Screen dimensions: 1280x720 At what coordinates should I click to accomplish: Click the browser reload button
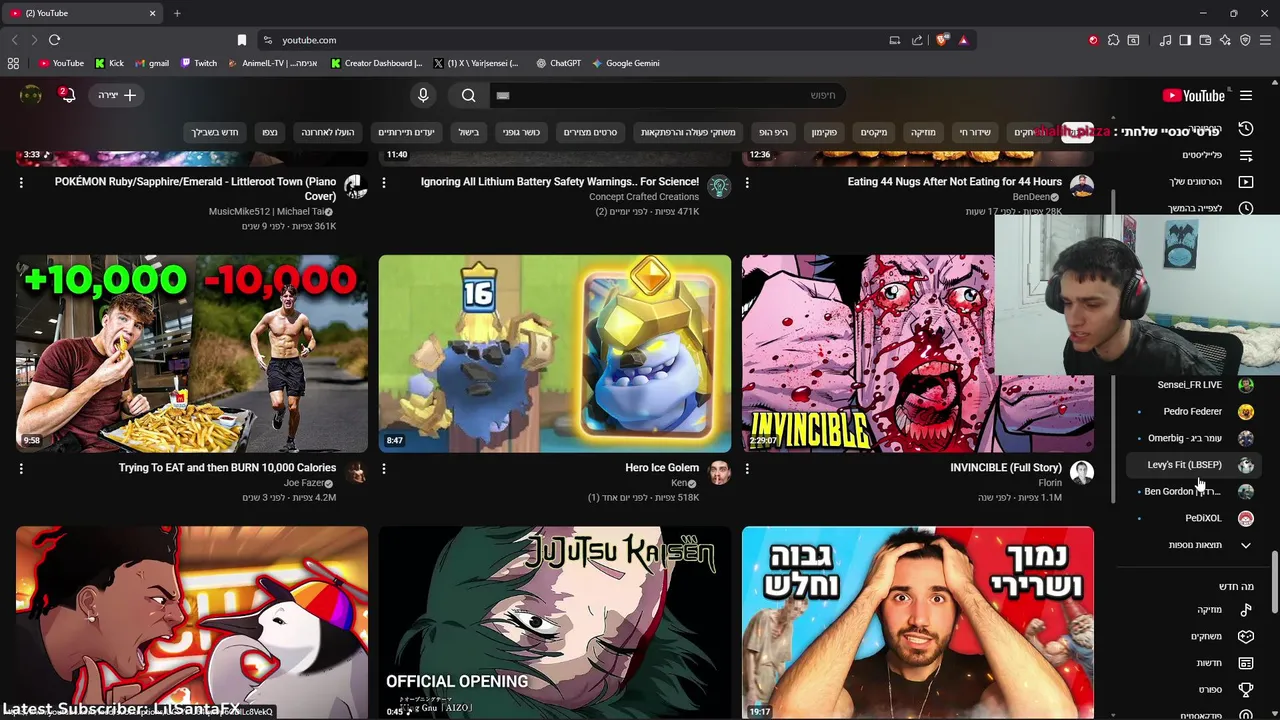pyautogui.click(x=54, y=40)
